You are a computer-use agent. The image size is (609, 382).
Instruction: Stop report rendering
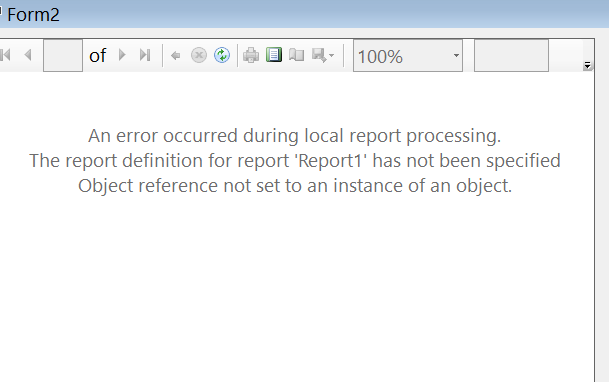(x=199, y=55)
